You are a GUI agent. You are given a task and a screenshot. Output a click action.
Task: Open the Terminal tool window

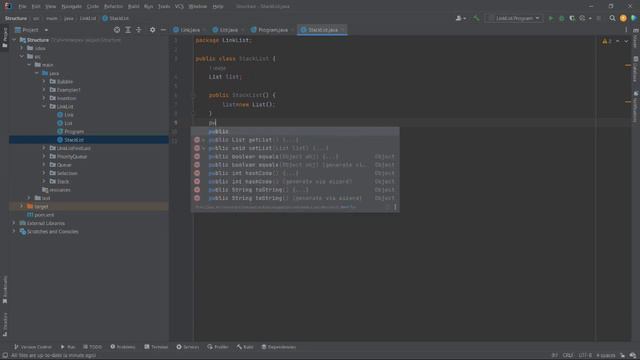pyautogui.click(x=156, y=347)
